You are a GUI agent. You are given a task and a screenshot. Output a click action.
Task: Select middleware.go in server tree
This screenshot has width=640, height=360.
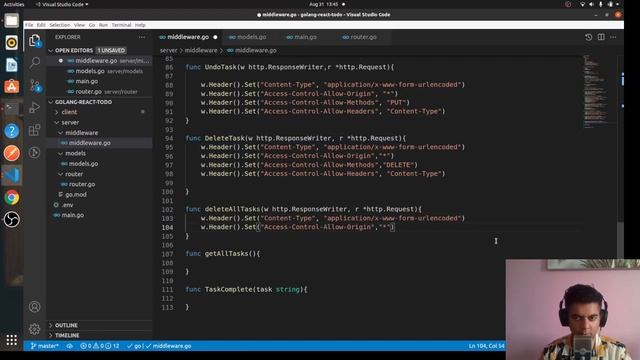point(89,143)
